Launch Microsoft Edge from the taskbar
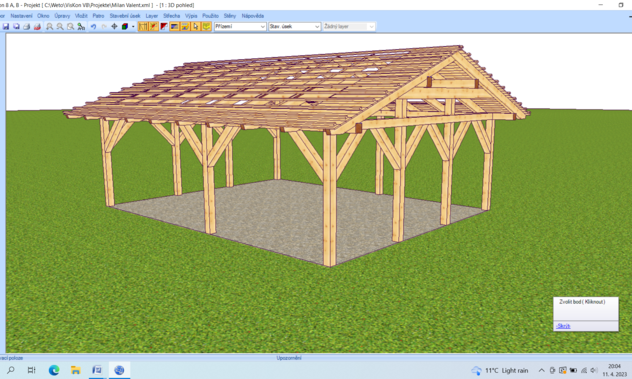Viewport: 632px width, 379px height. click(54, 370)
